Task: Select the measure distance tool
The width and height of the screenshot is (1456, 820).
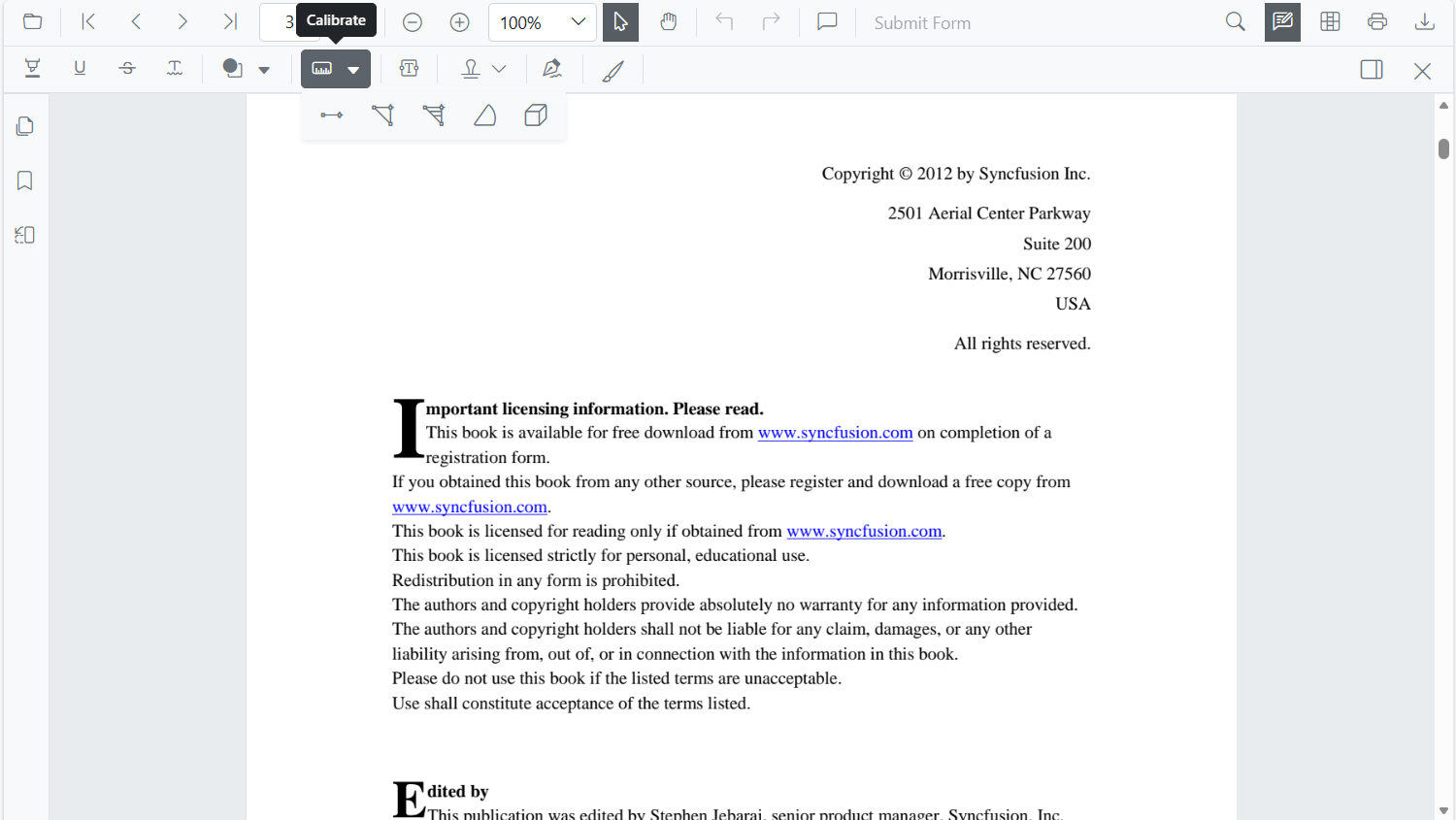Action: click(x=331, y=115)
